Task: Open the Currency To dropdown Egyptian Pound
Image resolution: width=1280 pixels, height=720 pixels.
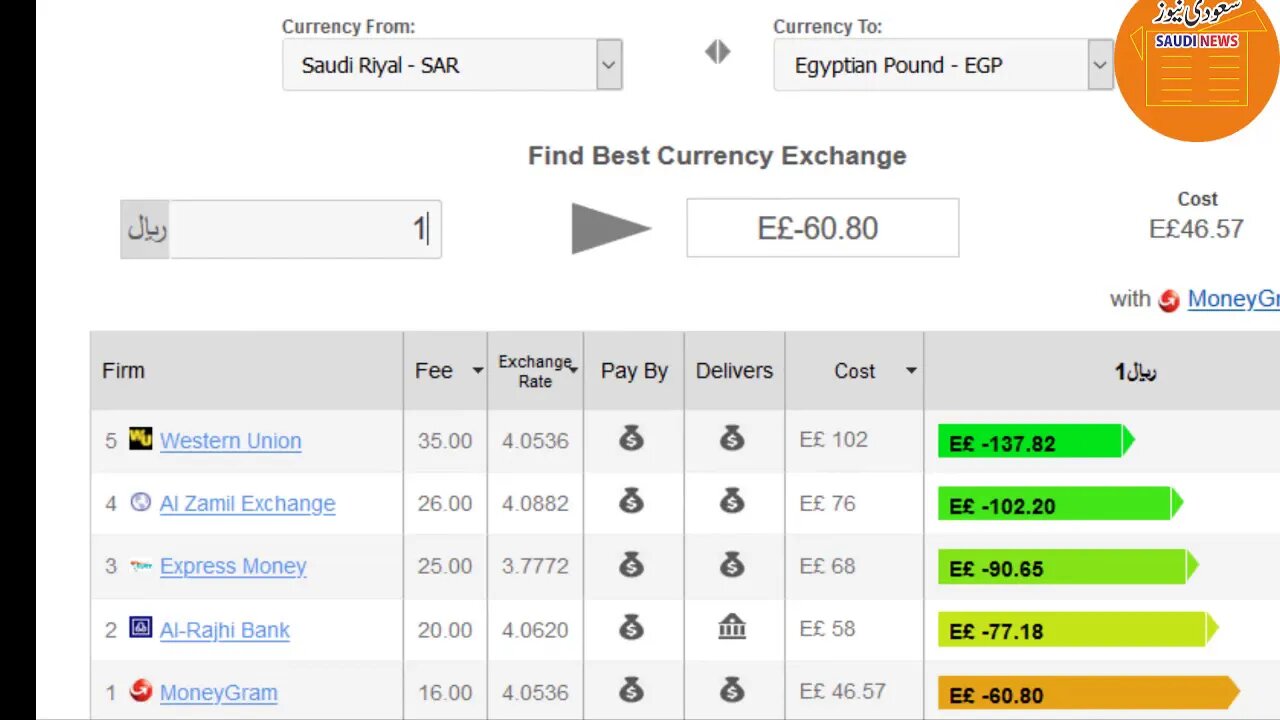Action: click(x=943, y=65)
